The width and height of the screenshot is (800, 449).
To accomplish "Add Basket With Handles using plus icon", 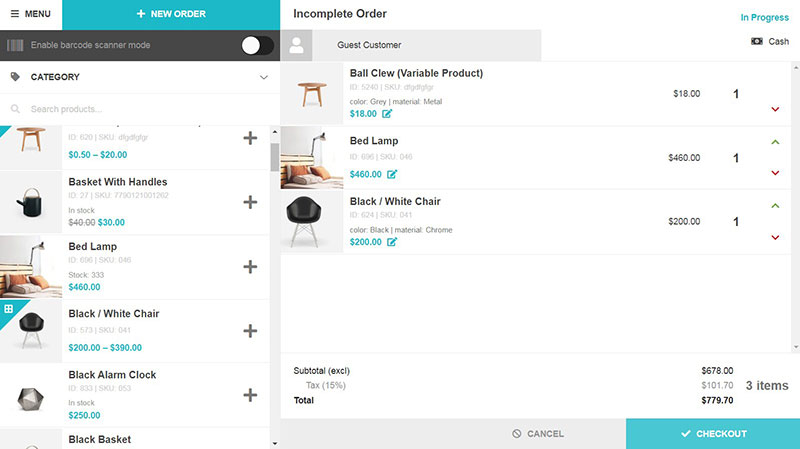I will [250, 203].
